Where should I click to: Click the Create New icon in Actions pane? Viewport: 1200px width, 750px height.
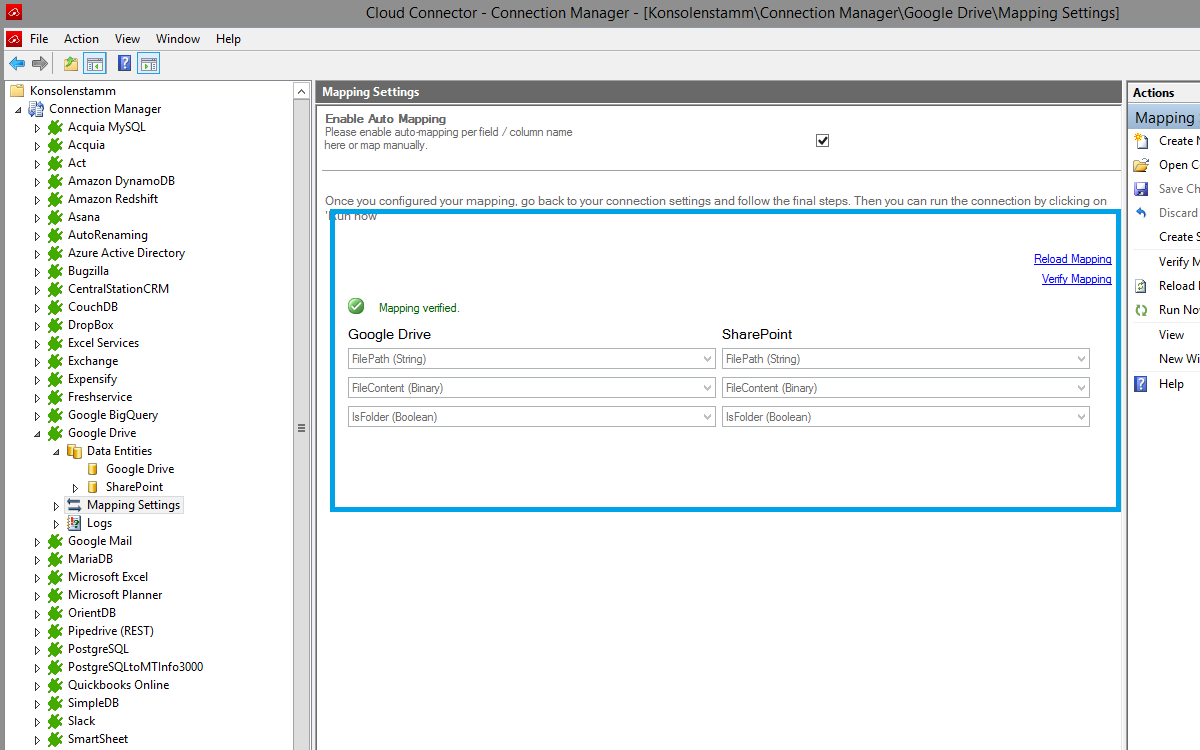tap(1141, 141)
